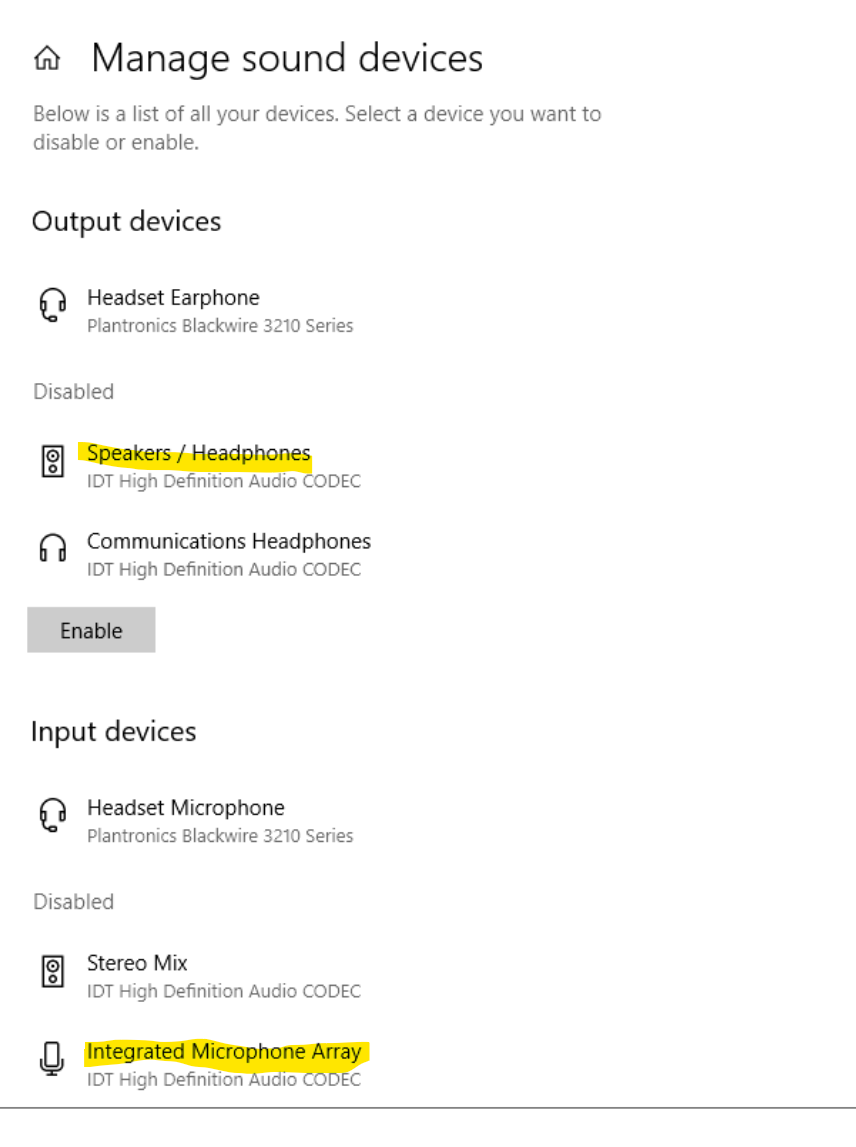Click the Speakers / Headphones speaker icon
This screenshot has height=1147, width=856.
53,461
